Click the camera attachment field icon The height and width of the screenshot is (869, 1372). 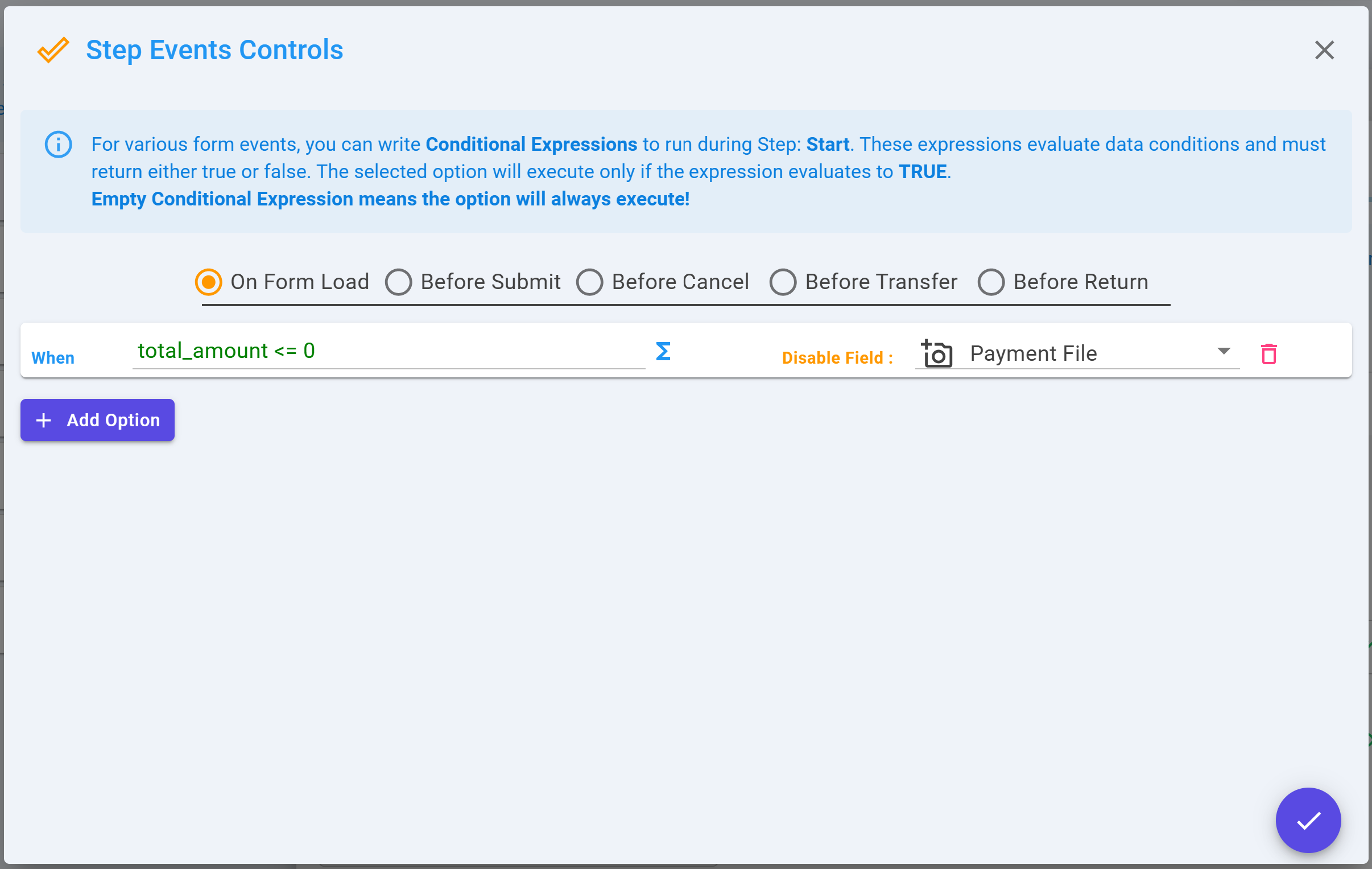(936, 353)
